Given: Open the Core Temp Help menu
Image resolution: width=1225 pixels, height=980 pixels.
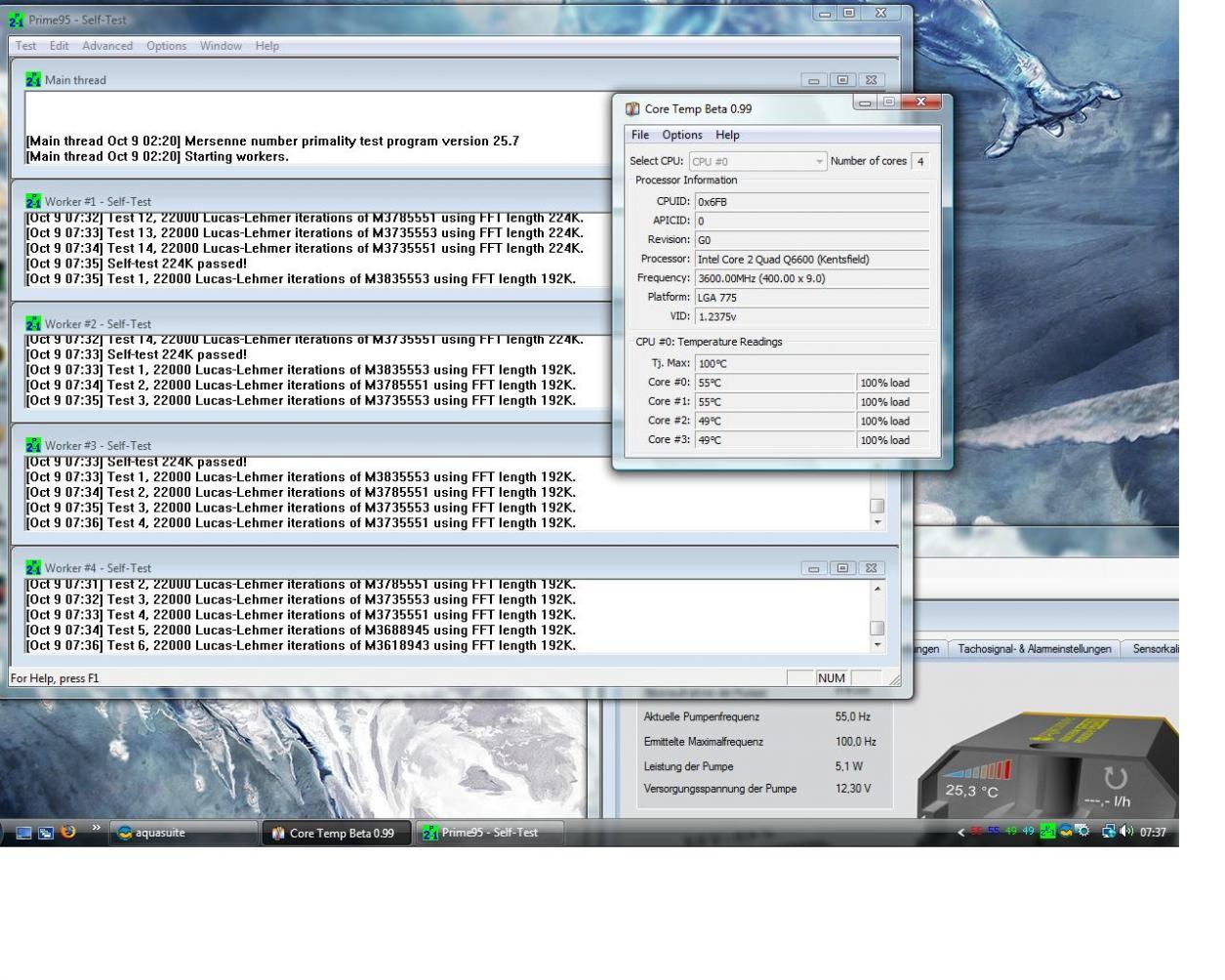Looking at the screenshot, I should [727, 135].
